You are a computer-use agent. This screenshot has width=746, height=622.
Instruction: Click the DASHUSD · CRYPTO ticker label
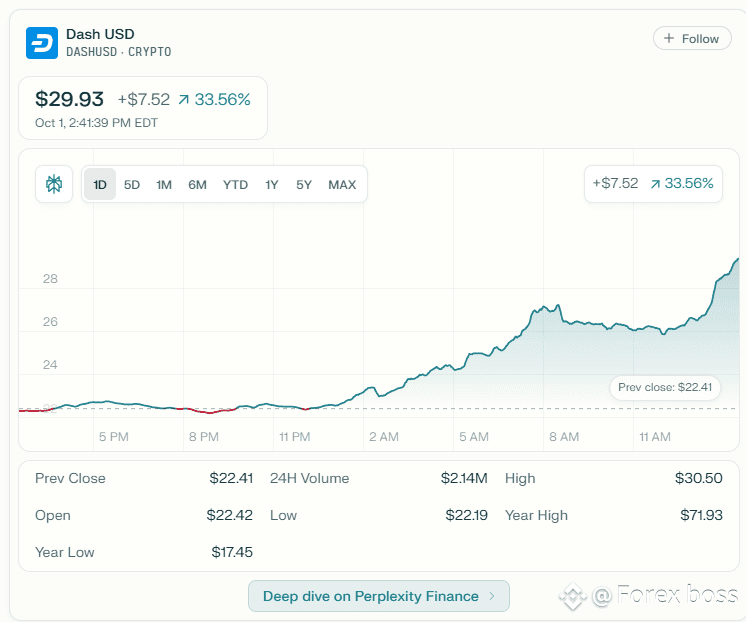(x=118, y=52)
